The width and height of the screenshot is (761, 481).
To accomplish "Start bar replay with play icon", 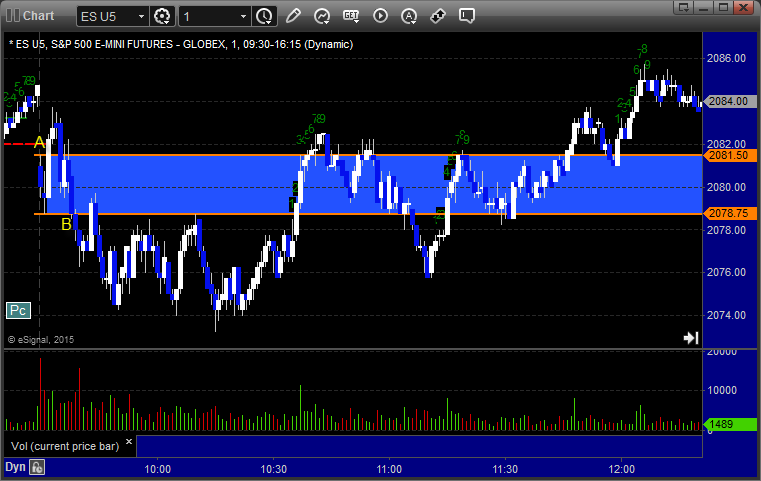I will pos(380,16).
